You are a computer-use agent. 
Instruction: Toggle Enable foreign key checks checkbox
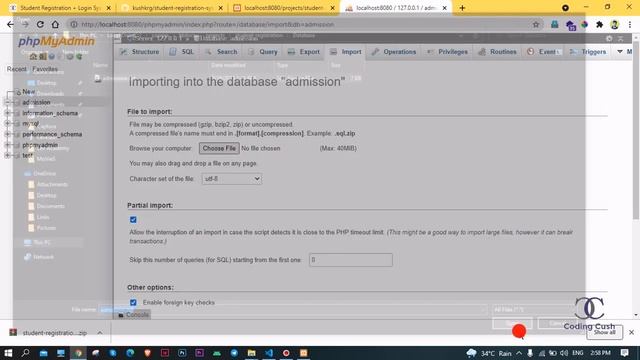click(133, 302)
